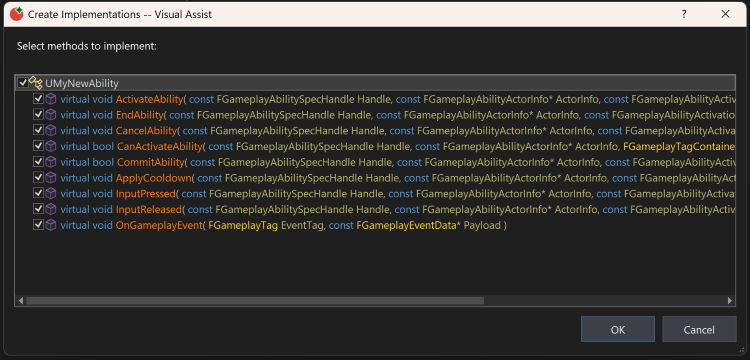Confirm with the OK button

coord(618,329)
